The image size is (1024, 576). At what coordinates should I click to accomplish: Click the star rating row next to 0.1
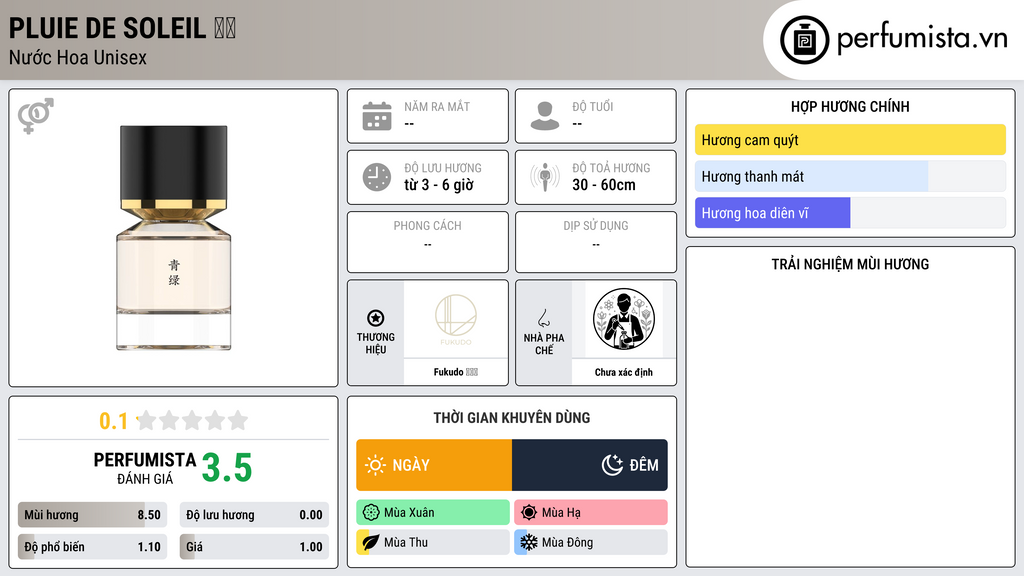[x=193, y=420]
